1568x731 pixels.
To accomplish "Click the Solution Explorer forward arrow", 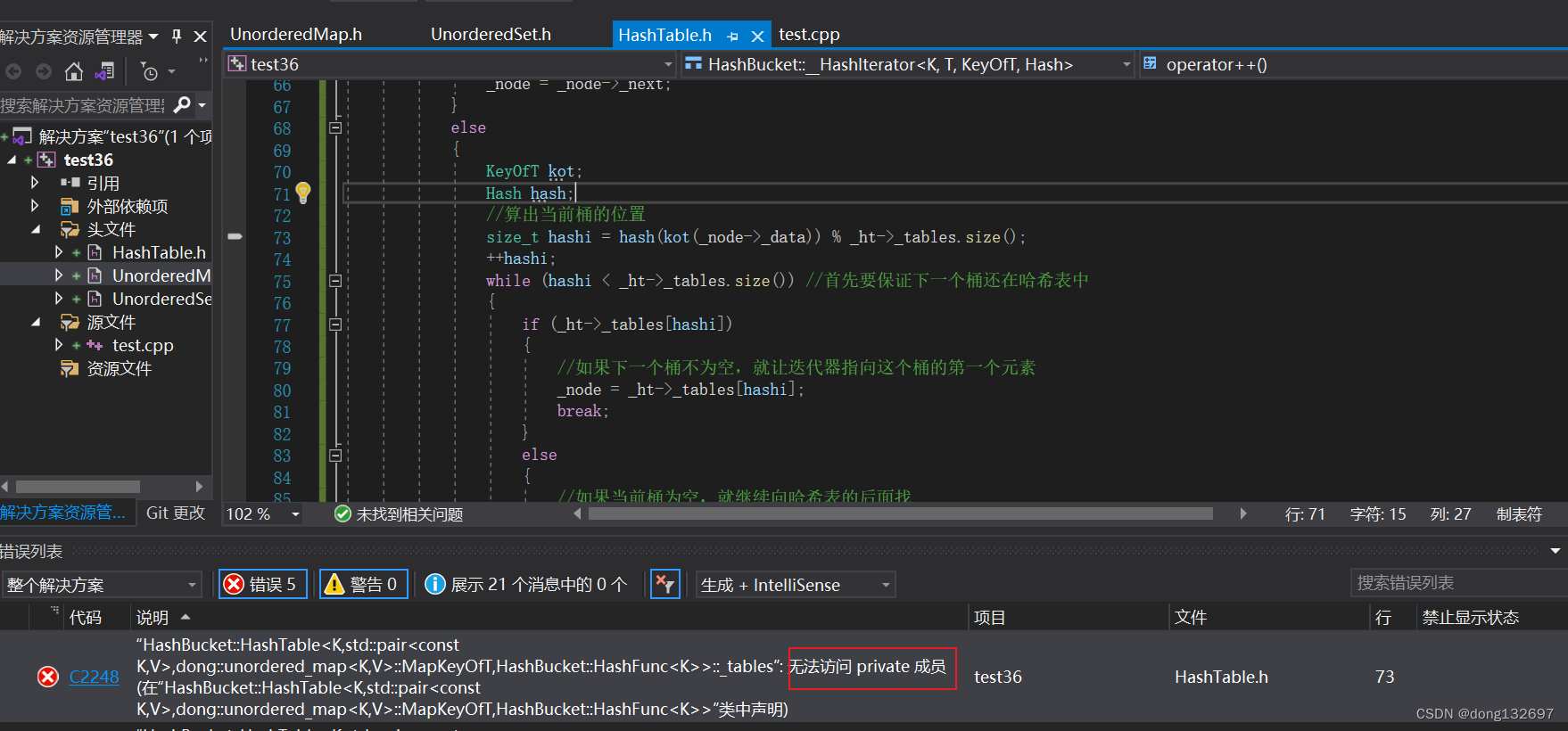I will (43, 71).
